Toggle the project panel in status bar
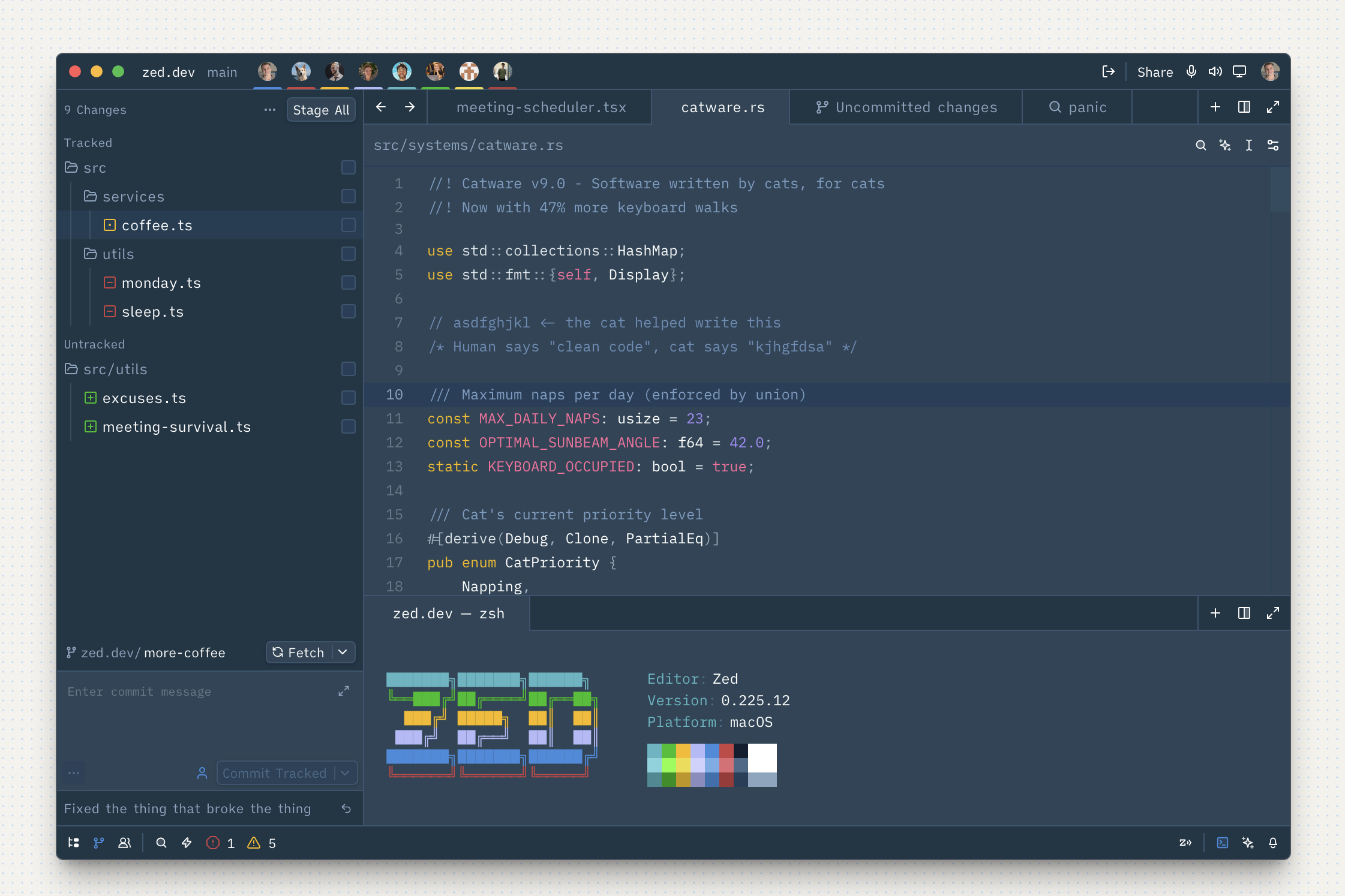 (74, 843)
